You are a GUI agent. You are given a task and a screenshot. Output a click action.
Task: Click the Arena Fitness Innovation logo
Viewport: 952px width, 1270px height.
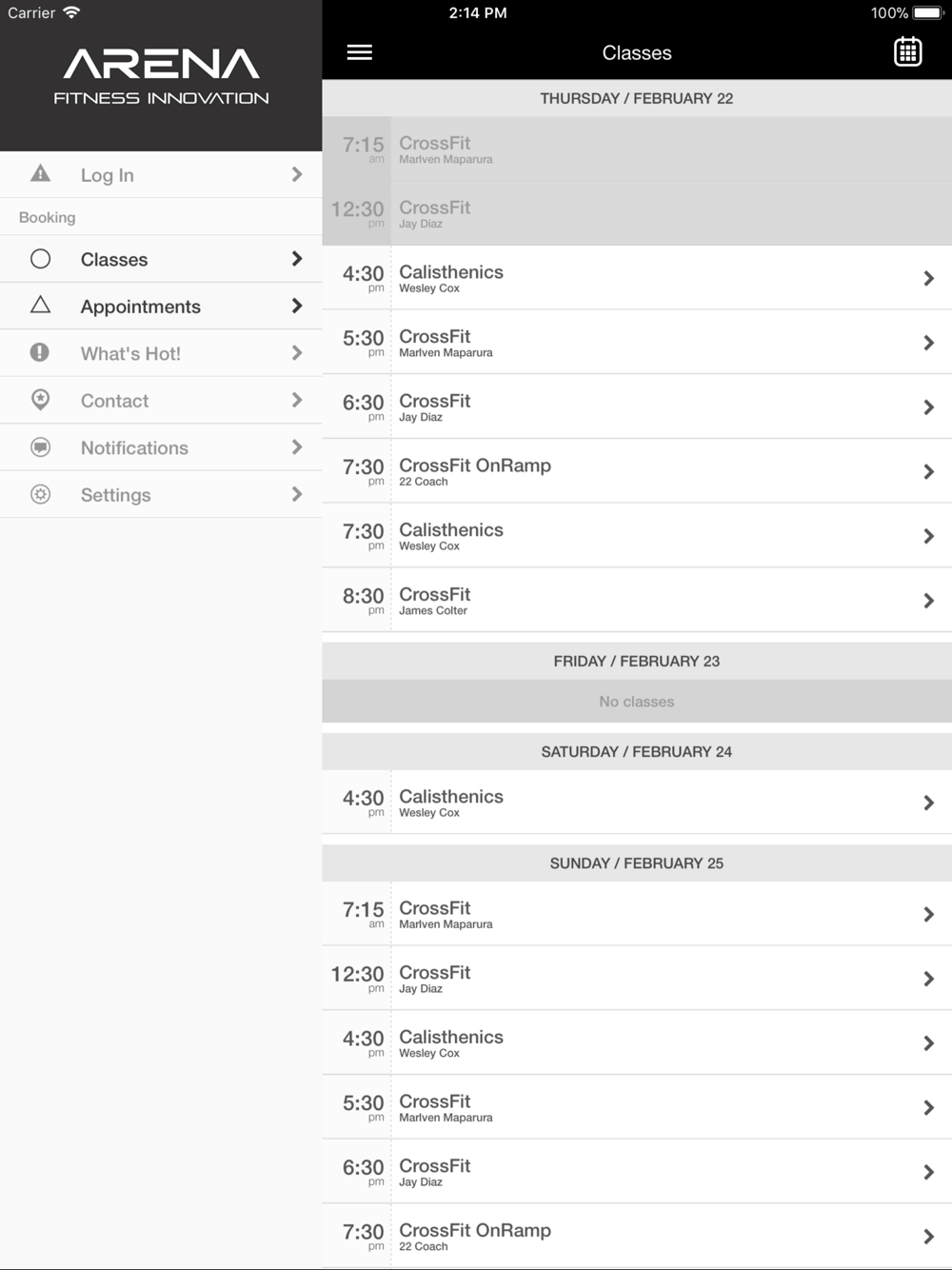point(161,76)
